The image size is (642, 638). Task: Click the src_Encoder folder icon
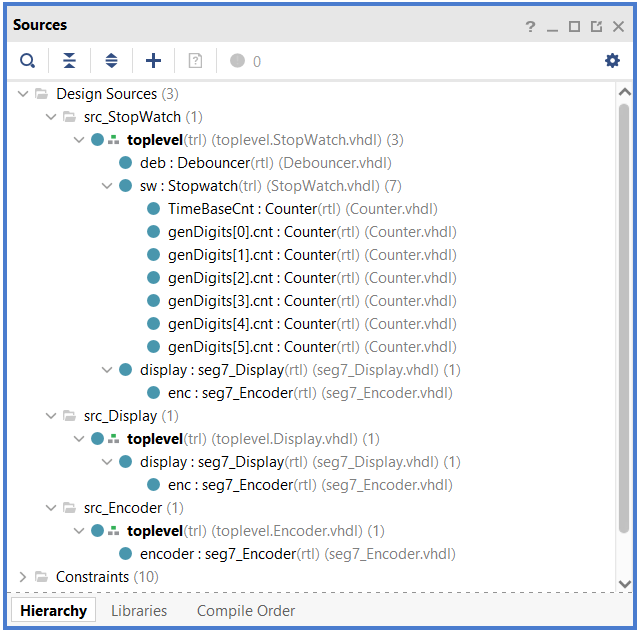69,508
